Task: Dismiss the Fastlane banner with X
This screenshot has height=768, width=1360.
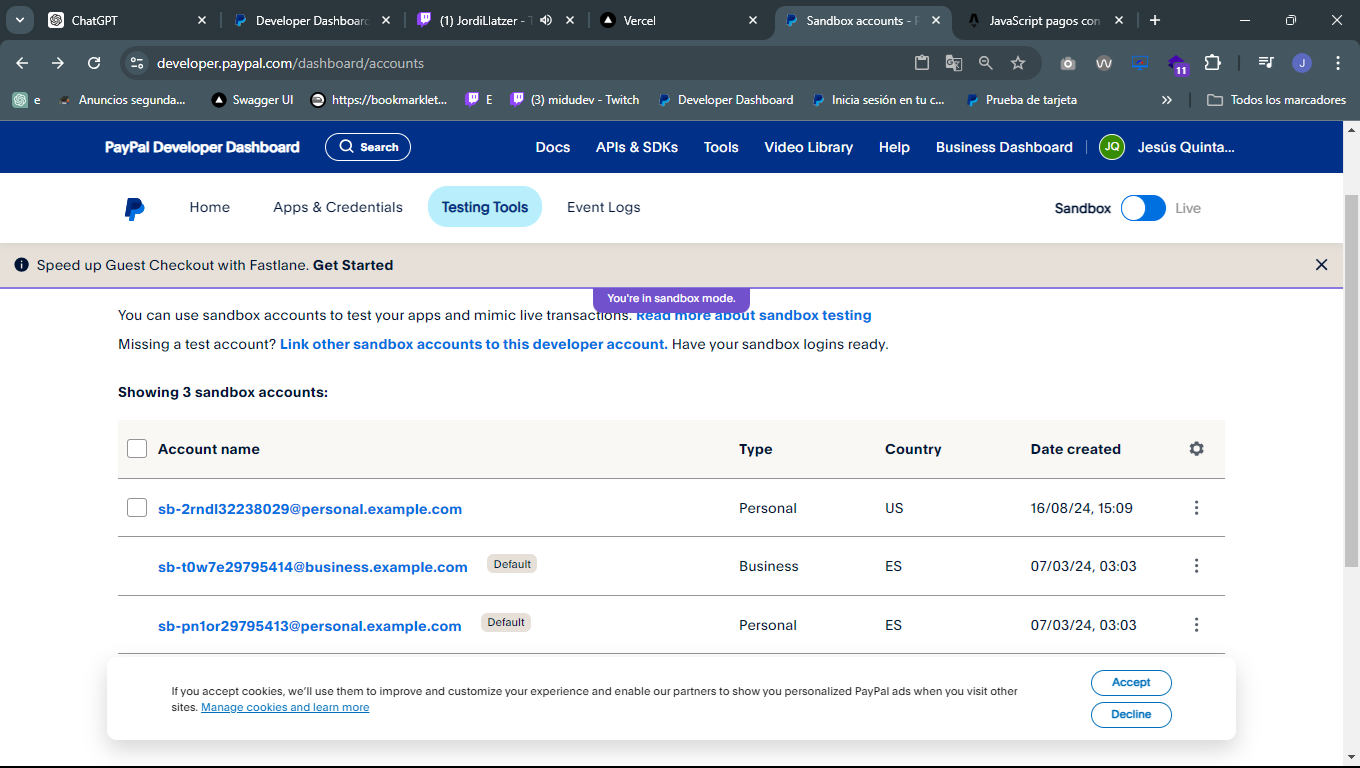Action: [1322, 265]
